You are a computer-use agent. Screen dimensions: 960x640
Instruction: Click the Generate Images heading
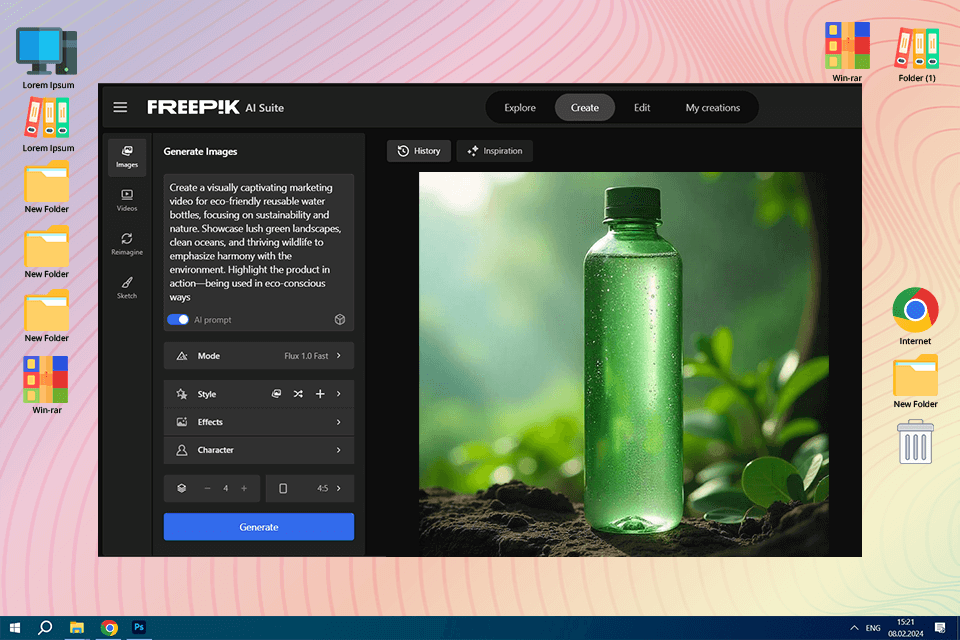coord(200,151)
